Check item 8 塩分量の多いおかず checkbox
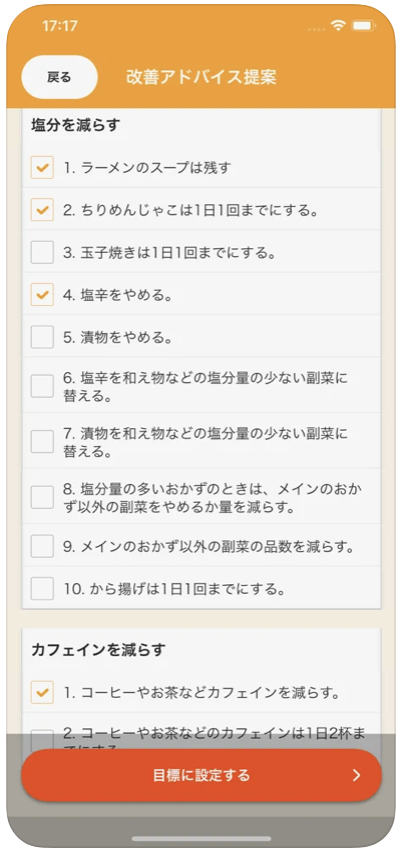Screen dimensions: 398x852 tap(42, 497)
